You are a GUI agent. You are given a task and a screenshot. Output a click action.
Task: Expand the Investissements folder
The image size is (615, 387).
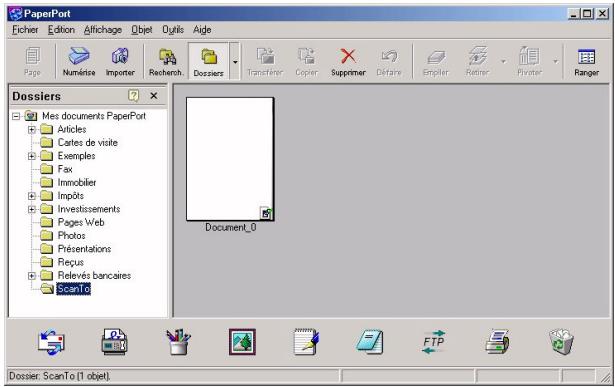(32, 209)
